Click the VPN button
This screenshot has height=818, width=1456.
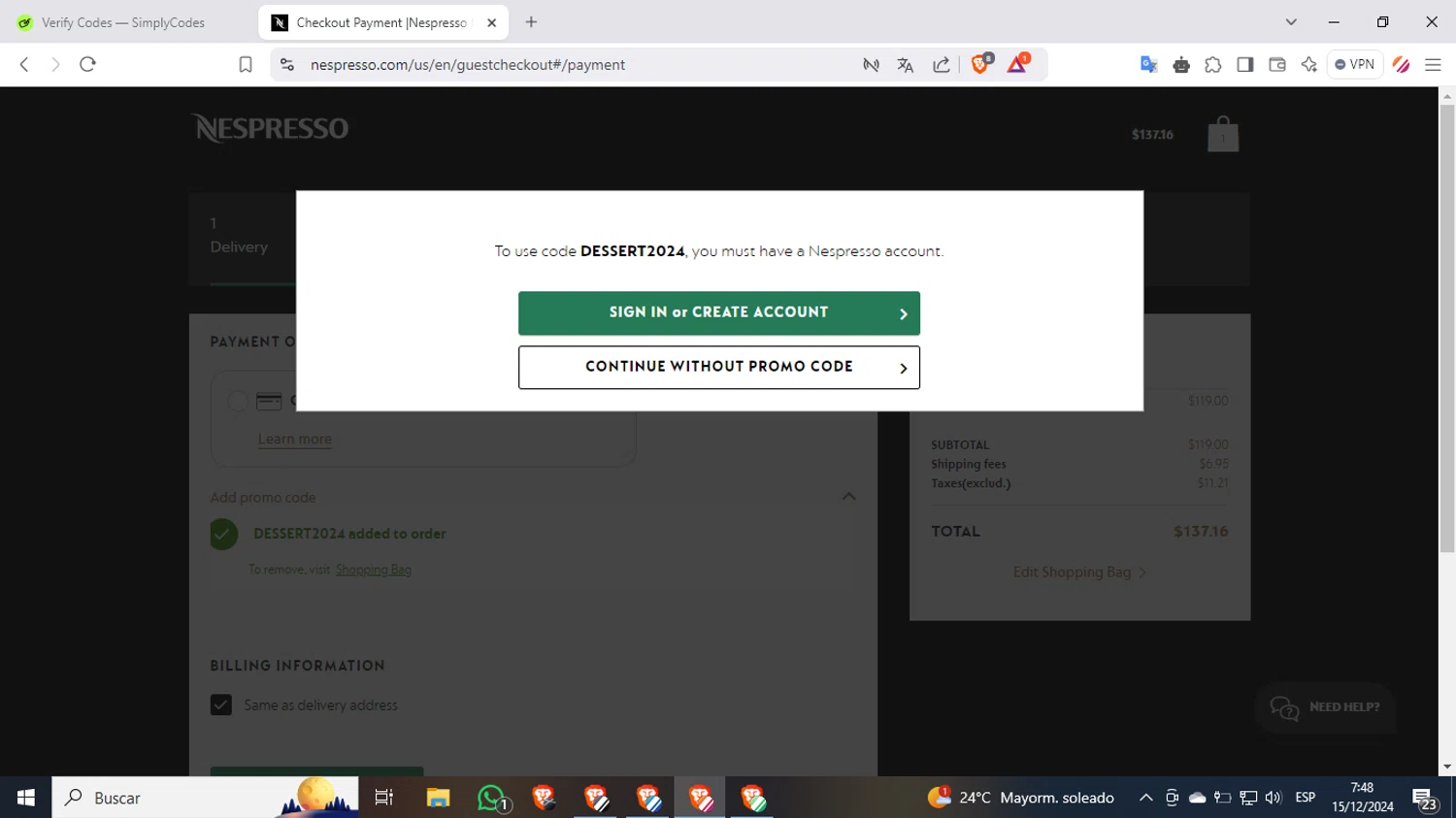(x=1355, y=65)
